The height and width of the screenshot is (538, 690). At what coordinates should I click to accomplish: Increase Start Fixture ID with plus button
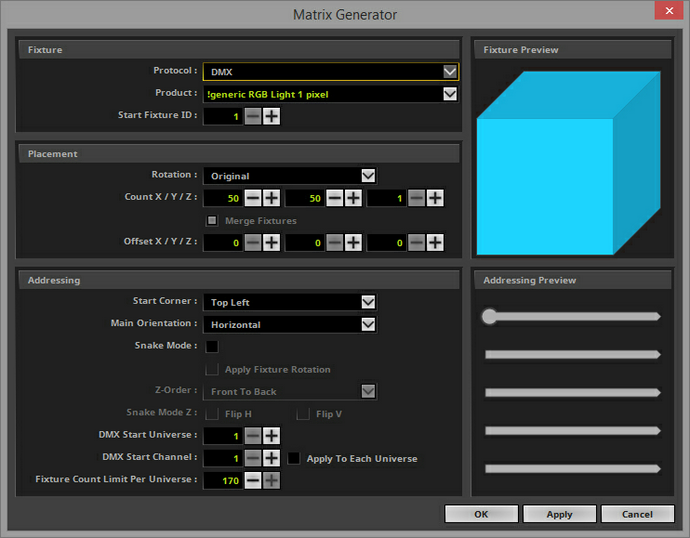point(271,117)
